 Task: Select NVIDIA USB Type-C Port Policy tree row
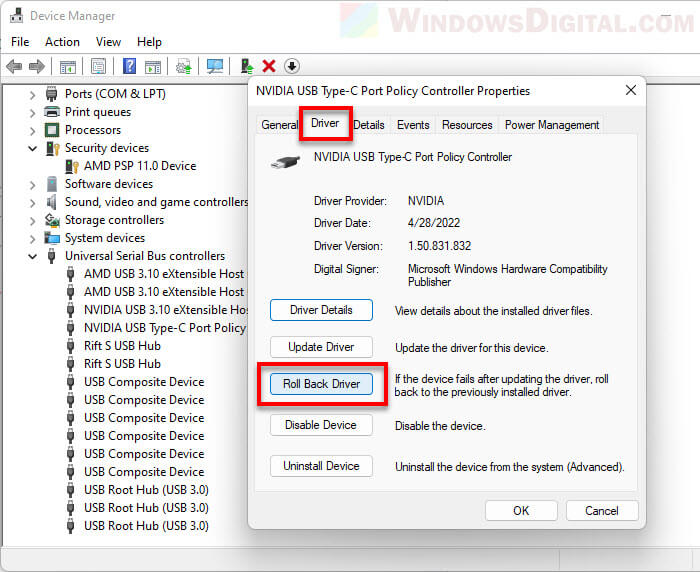point(156,328)
